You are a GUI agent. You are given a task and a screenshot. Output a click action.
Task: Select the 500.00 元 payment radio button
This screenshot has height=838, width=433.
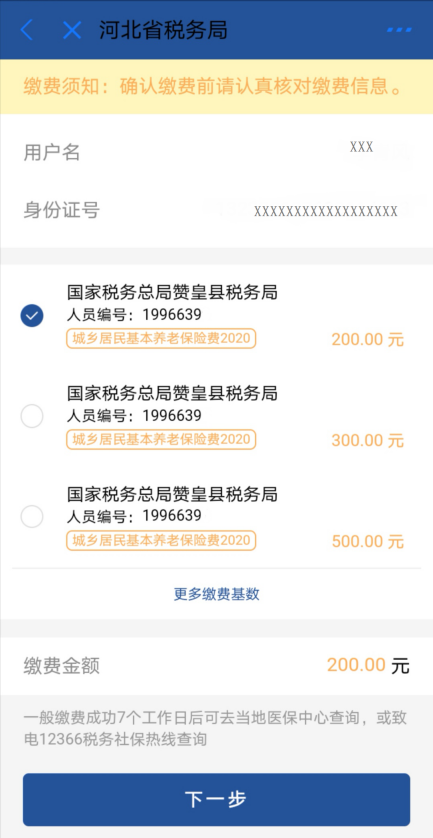coord(32,517)
